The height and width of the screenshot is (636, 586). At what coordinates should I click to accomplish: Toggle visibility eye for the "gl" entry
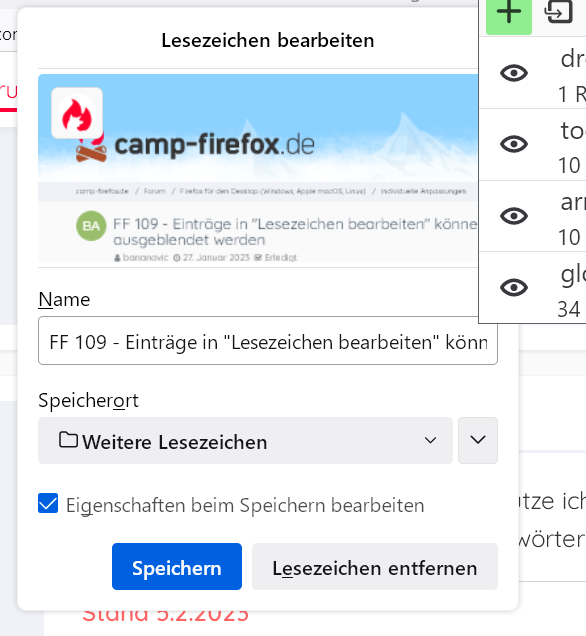(514, 288)
